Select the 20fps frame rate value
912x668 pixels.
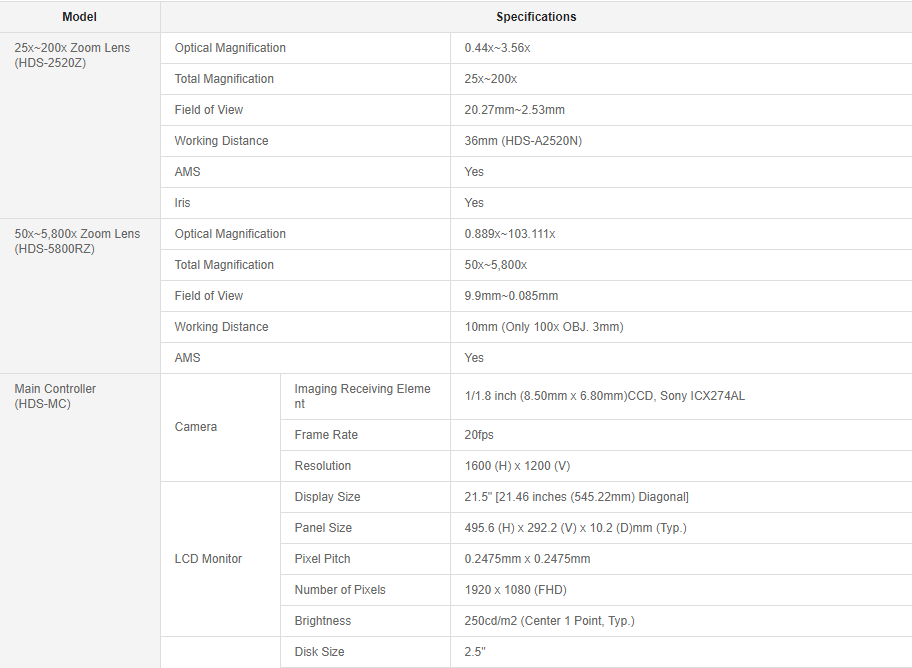[x=479, y=435]
